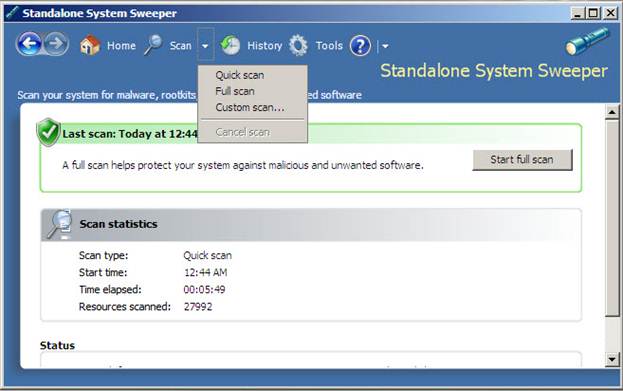This screenshot has width=623, height=391.
Task: Click the scrollbar up arrow
Action: click(x=612, y=112)
